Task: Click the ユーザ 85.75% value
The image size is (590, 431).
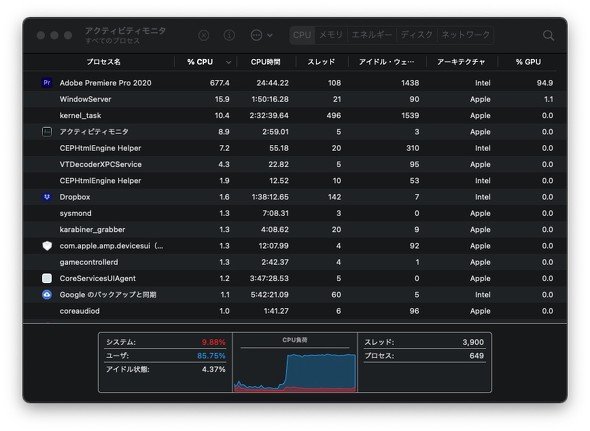Action: pos(211,356)
